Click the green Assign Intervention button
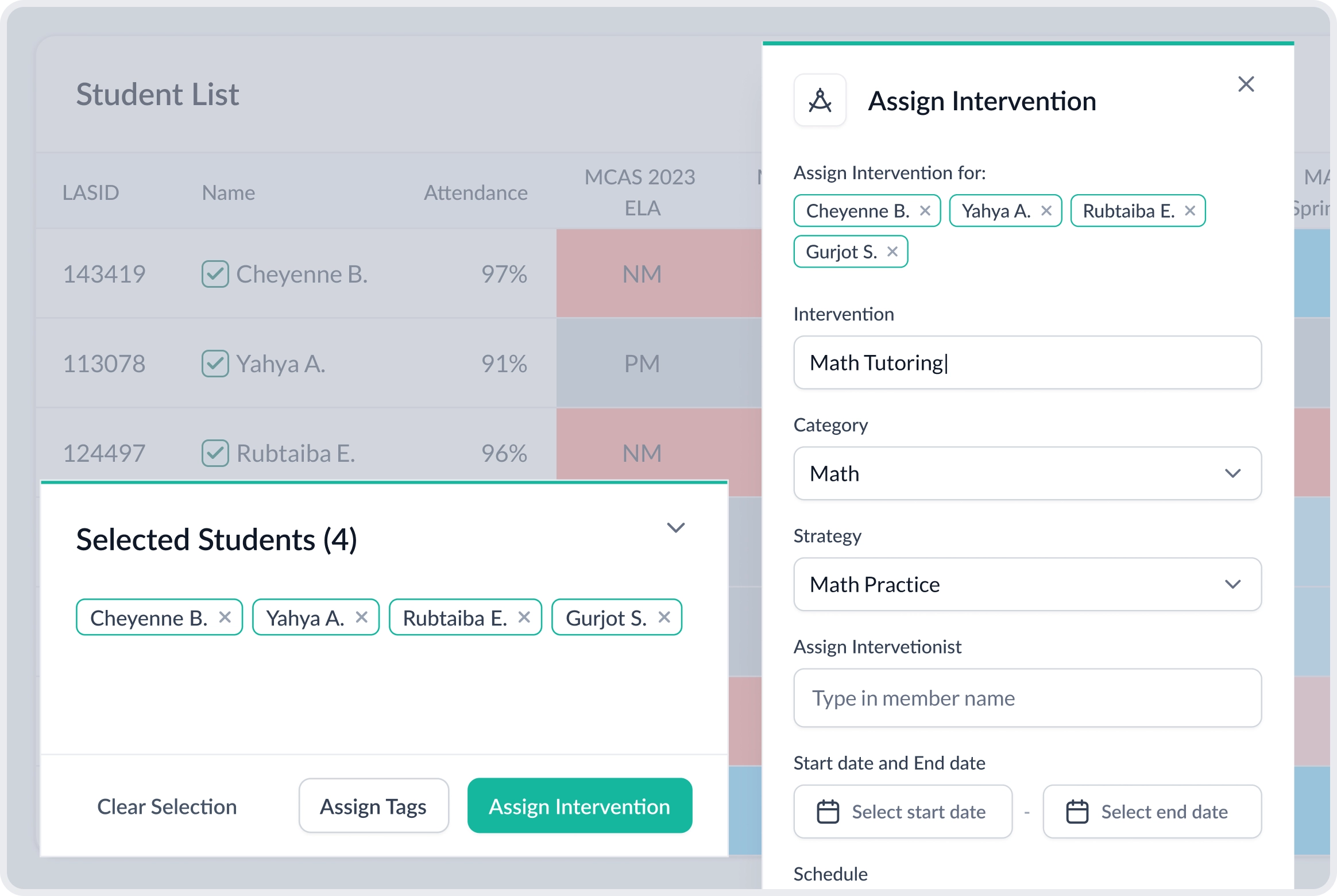 click(x=579, y=806)
